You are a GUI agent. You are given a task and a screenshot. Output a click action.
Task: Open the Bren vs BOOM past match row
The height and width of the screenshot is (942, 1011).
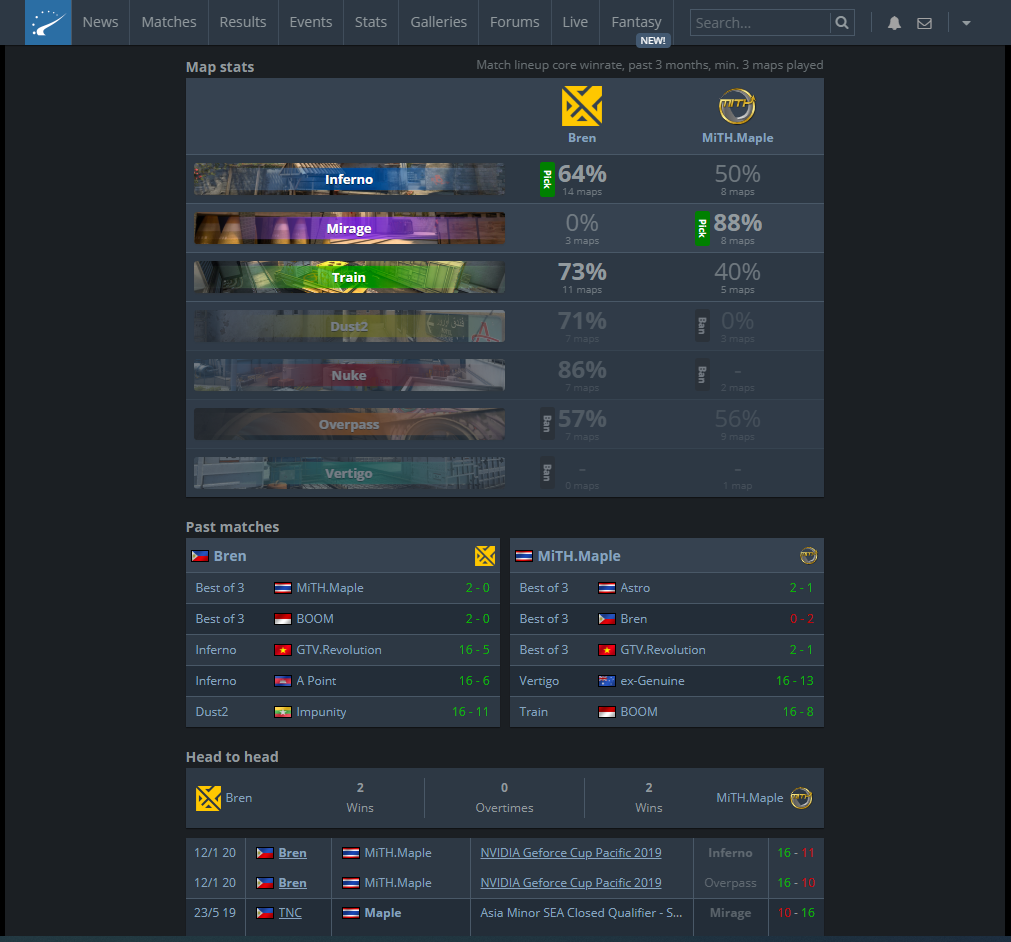click(x=343, y=619)
